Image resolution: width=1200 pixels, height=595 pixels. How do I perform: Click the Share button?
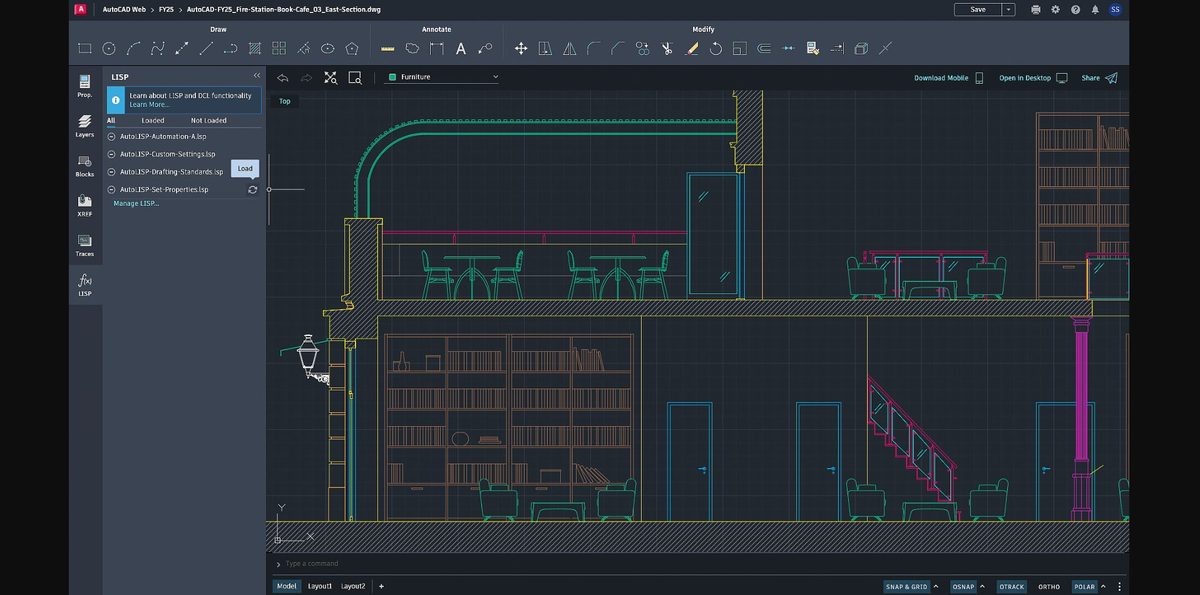tap(1099, 78)
